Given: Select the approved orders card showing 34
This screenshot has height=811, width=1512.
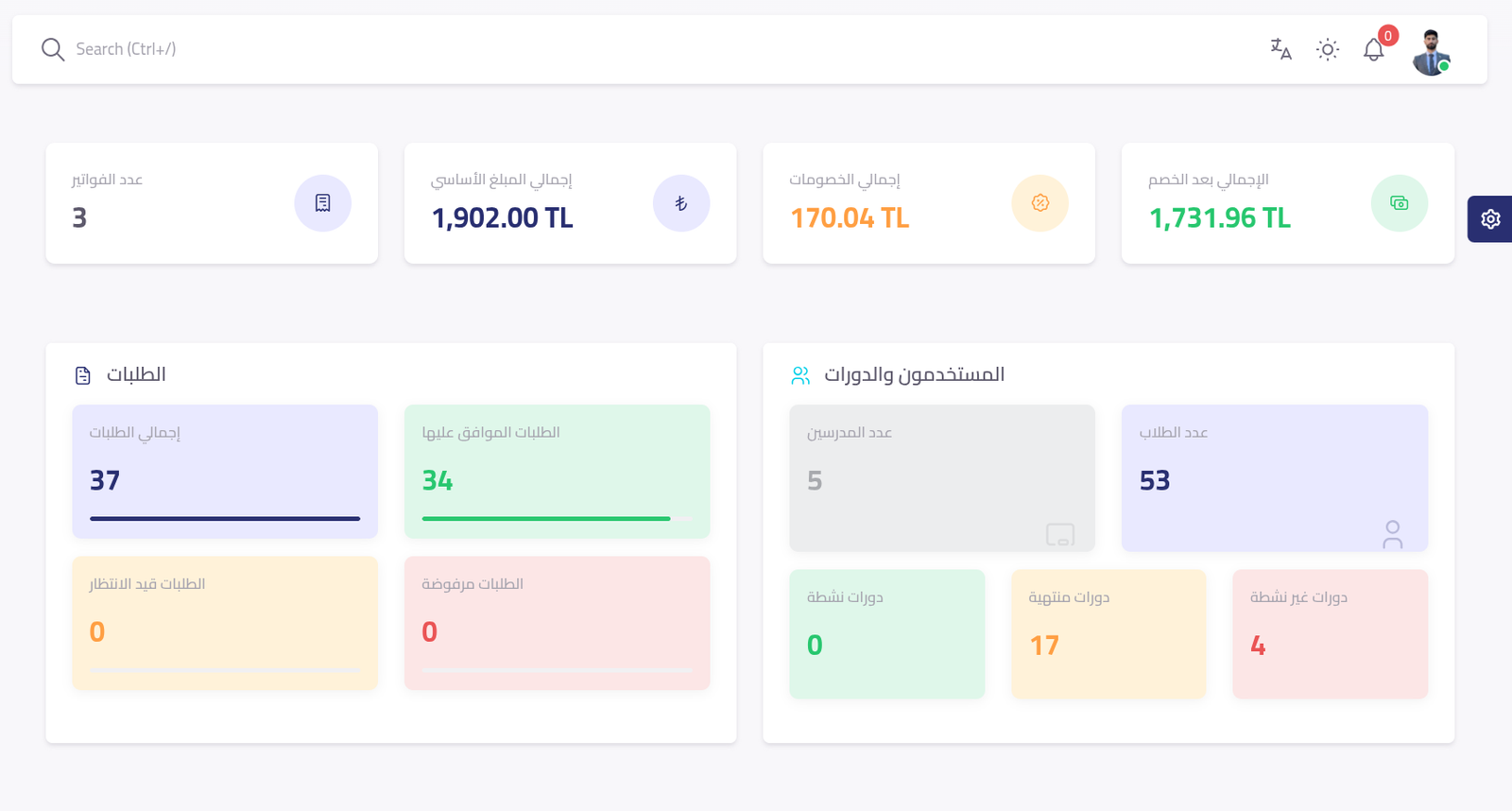Looking at the screenshot, I should pos(557,471).
